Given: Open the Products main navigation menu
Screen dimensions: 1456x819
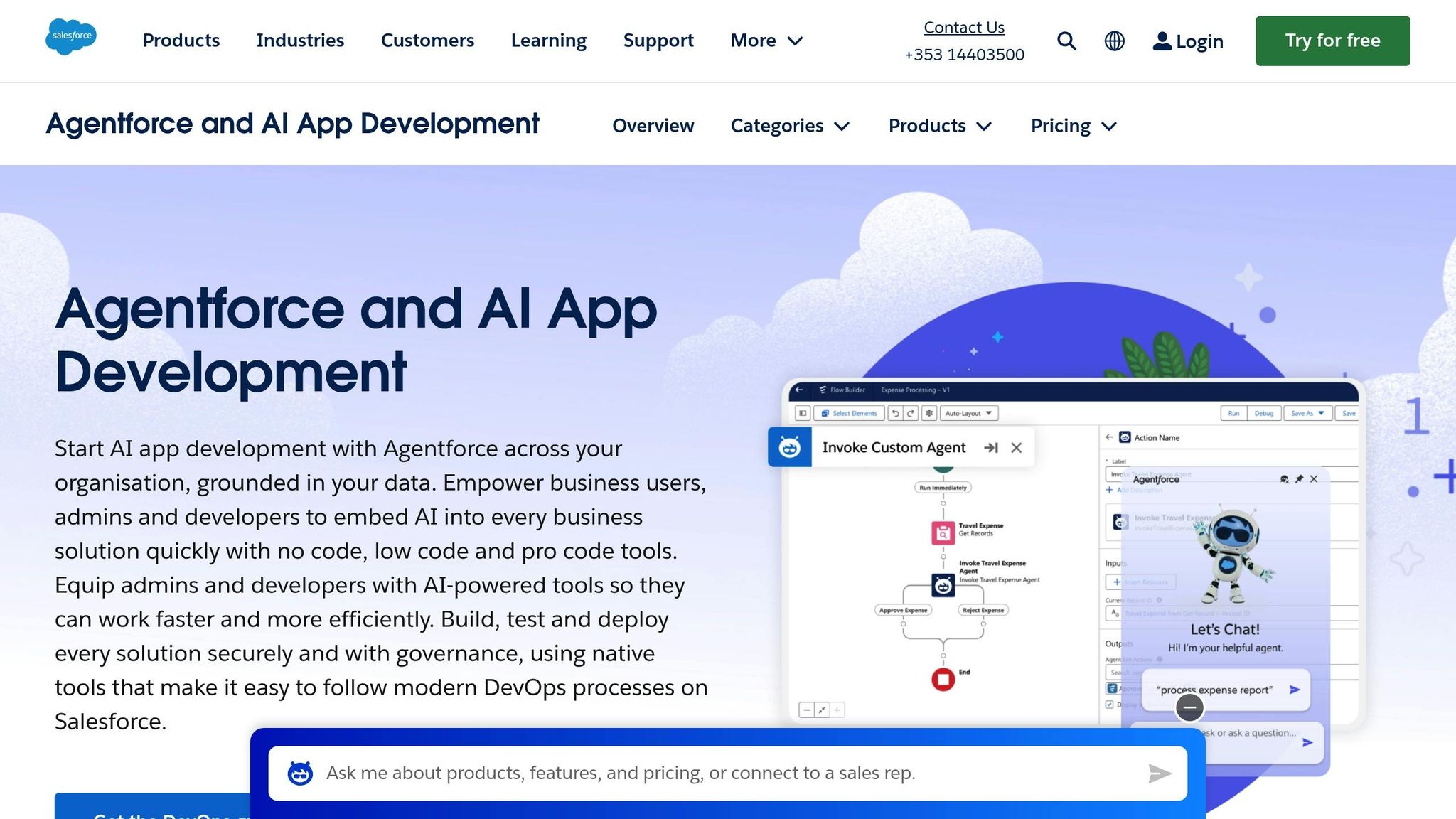Looking at the screenshot, I should [181, 41].
